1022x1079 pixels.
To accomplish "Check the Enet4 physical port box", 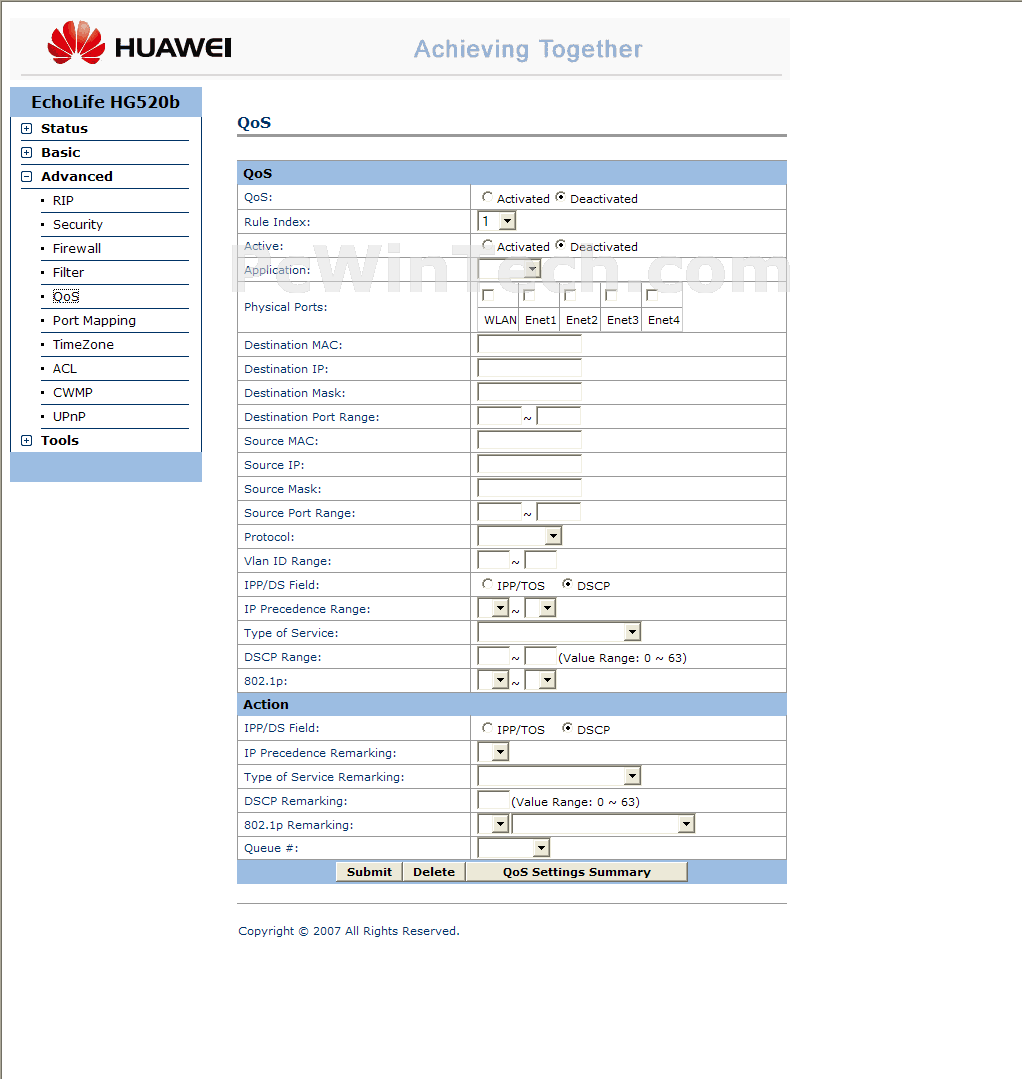I will pyautogui.click(x=652, y=295).
